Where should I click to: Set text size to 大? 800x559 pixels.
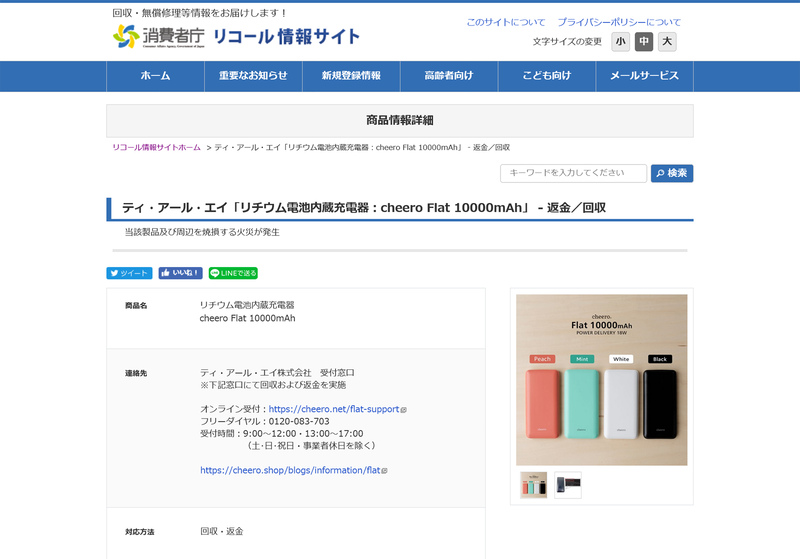[x=667, y=41]
